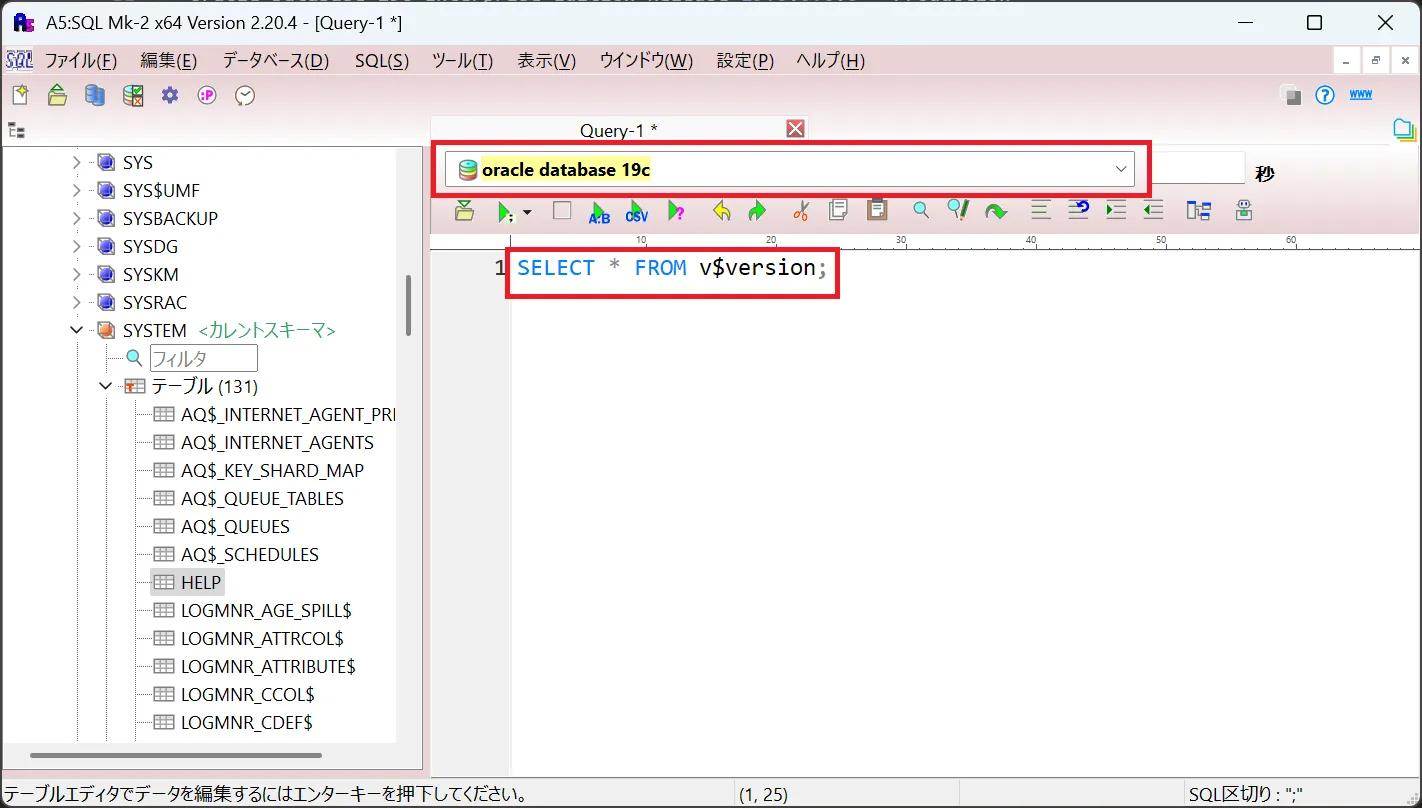The width and height of the screenshot is (1422, 808).
Task: Open the query designer icon
Action: [1199, 210]
